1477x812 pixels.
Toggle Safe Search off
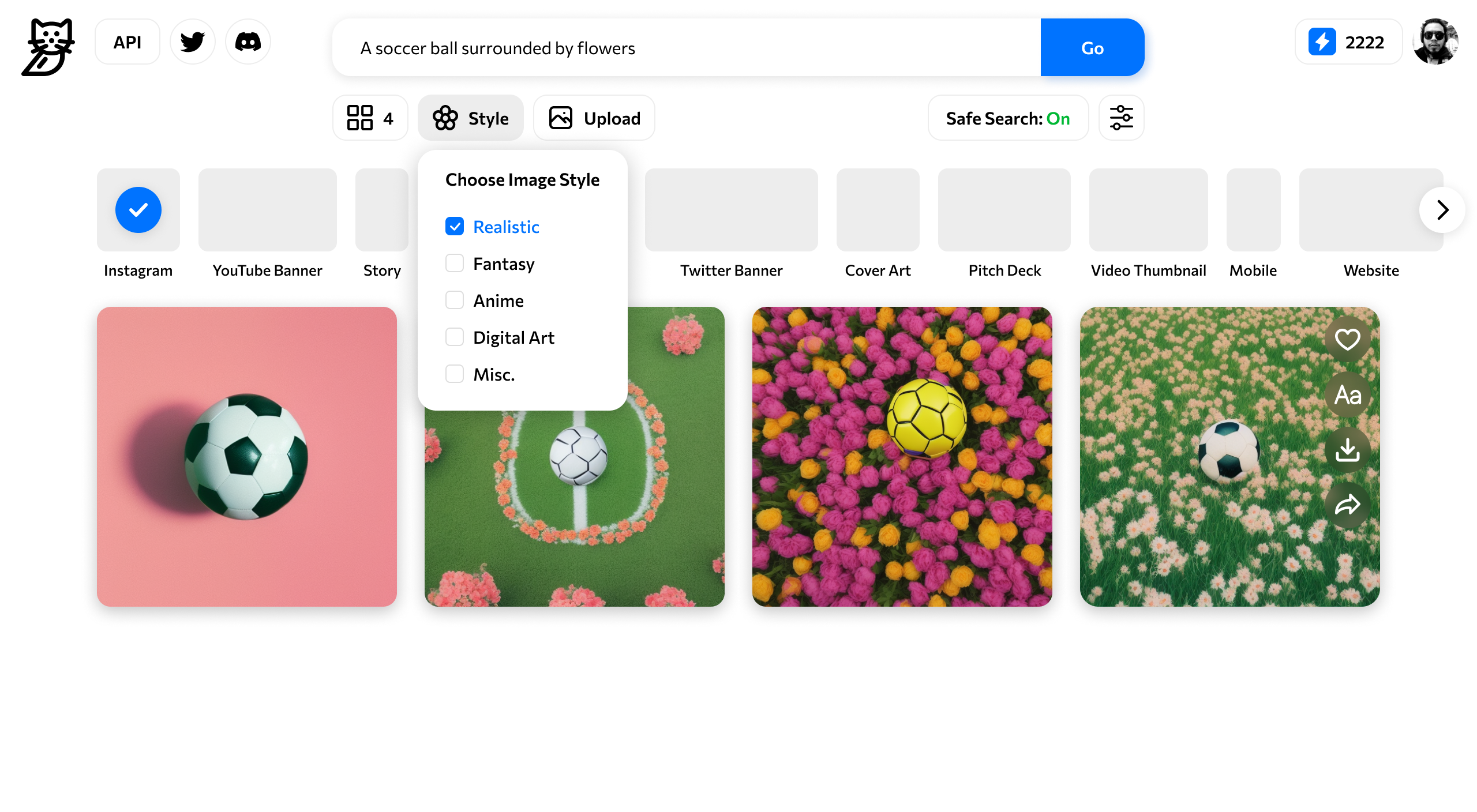click(x=1007, y=118)
